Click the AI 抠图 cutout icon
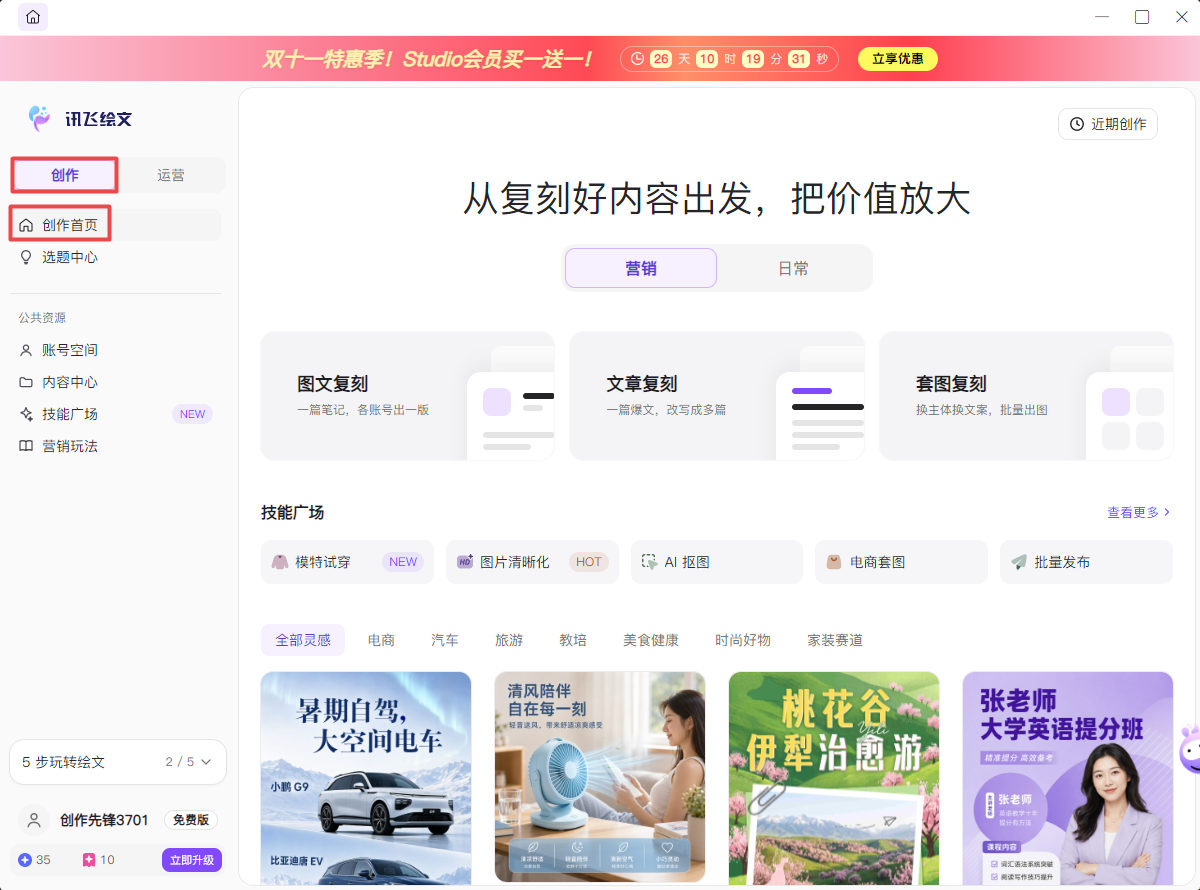This screenshot has height=890, width=1200. tap(650, 562)
